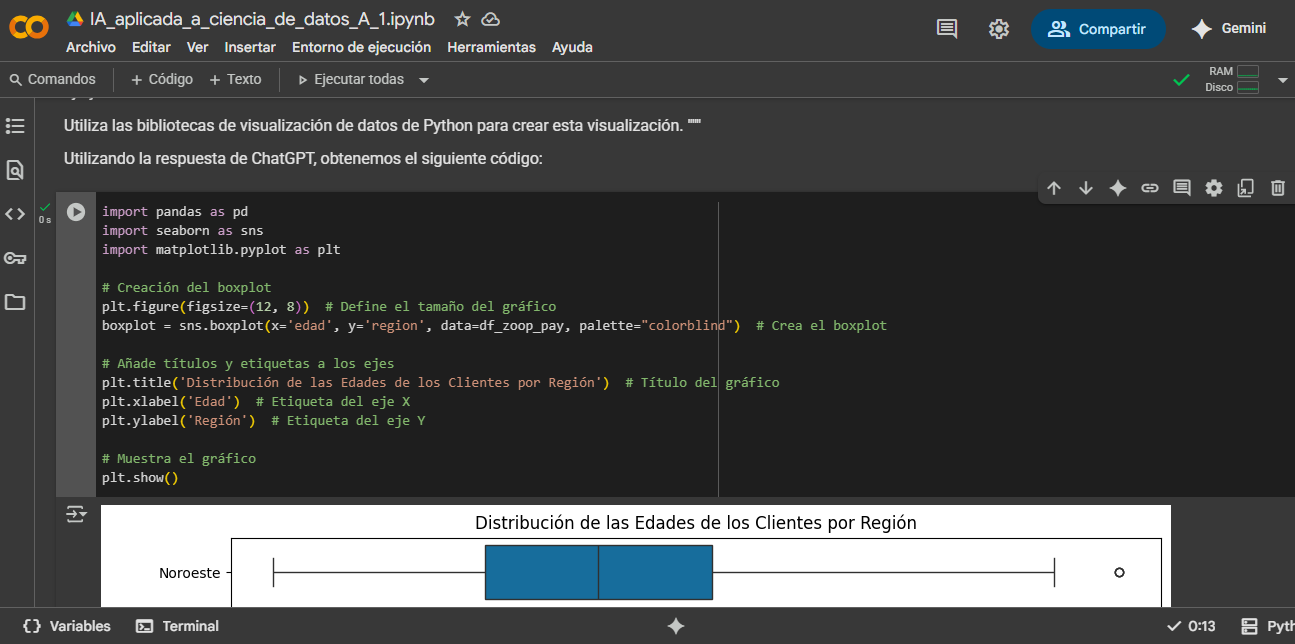Viewport: 1295px width, 644px height.
Task: Click the Gemini sparkle icon in cell toolbar
Action: [x=1118, y=188]
